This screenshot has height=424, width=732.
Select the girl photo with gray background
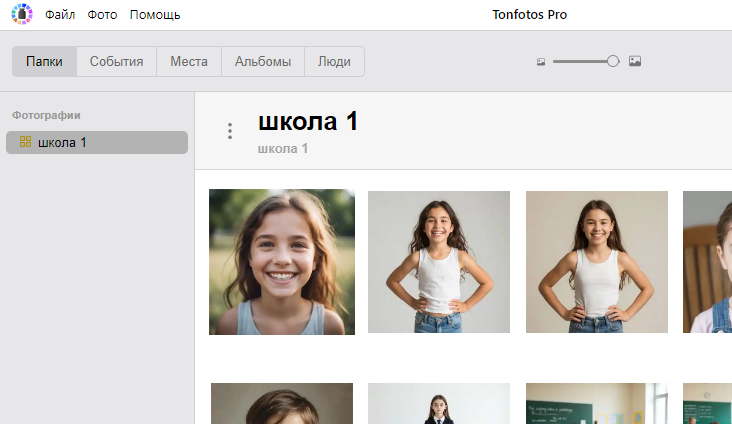pos(439,262)
